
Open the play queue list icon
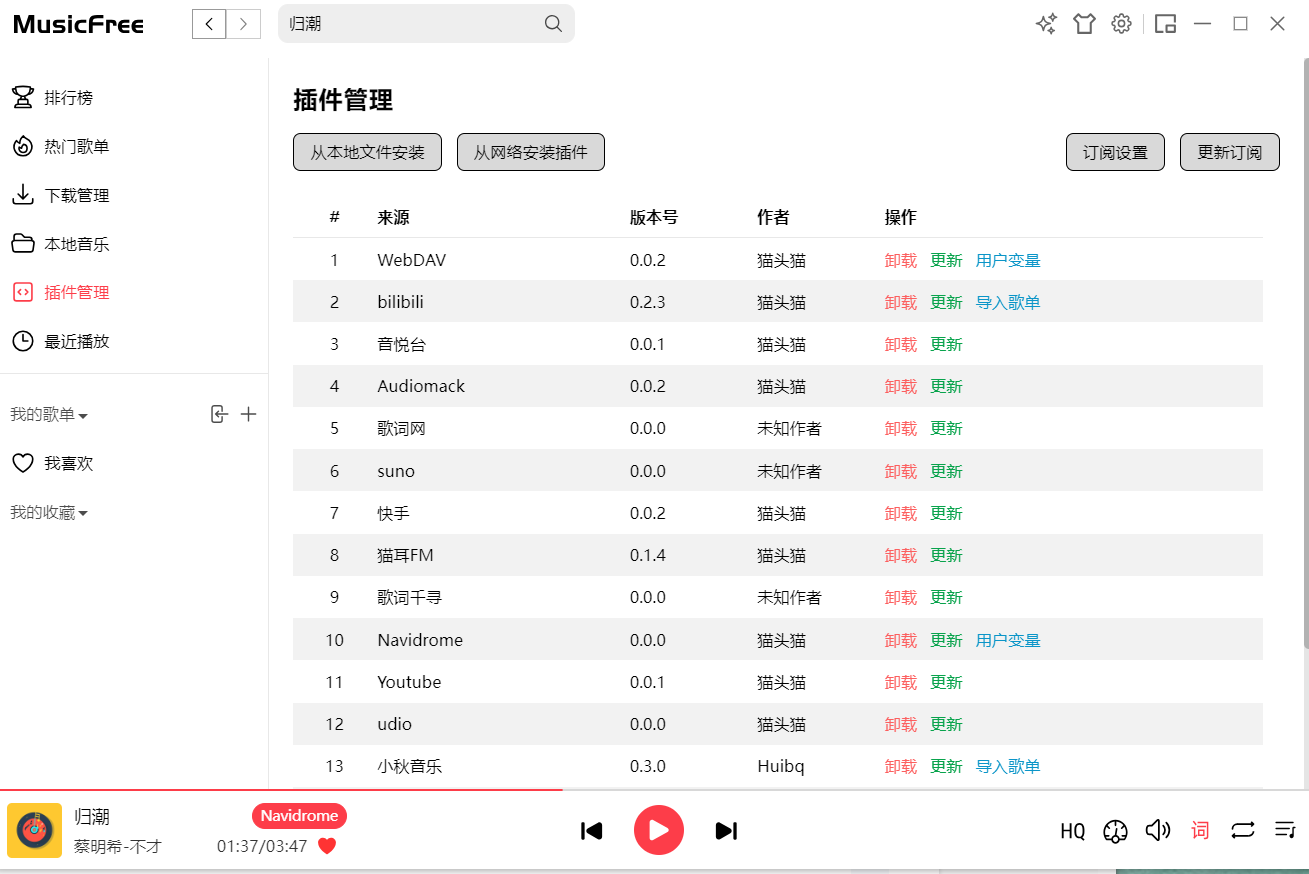(x=1285, y=830)
